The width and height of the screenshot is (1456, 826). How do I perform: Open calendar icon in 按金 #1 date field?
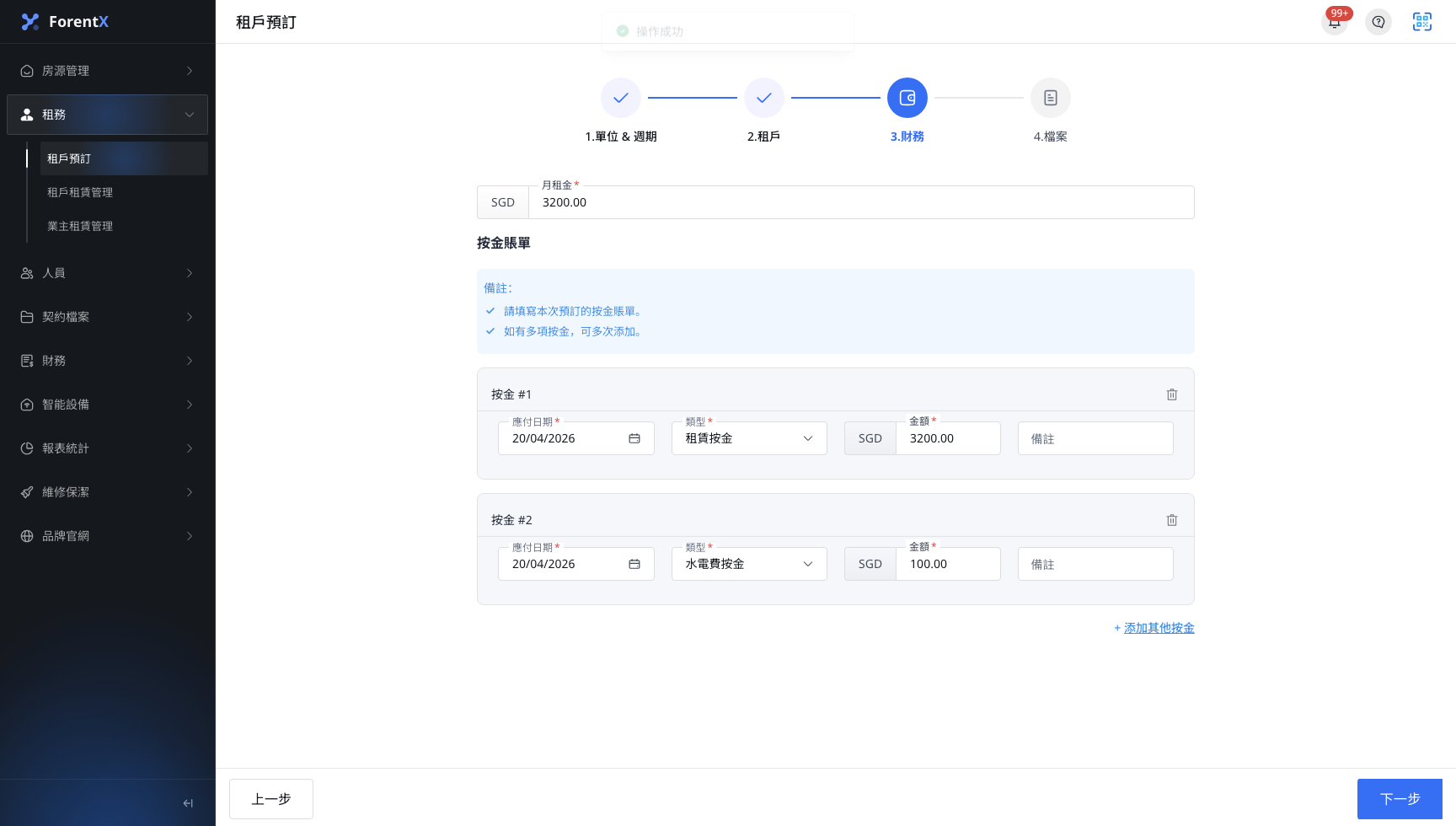pyautogui.click(x=634, y=438)
